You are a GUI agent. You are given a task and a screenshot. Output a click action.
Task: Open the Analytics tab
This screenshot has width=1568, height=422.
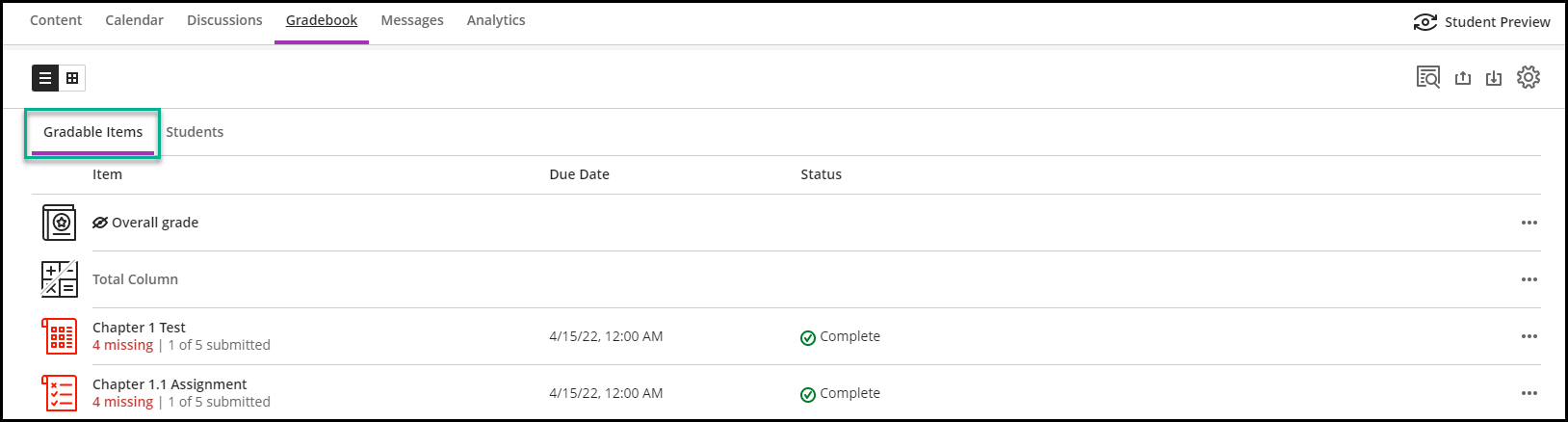(x=496, y=20)
